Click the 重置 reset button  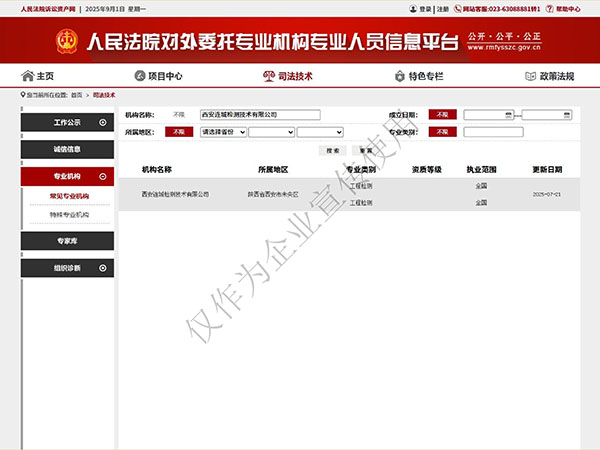(366, 150)
